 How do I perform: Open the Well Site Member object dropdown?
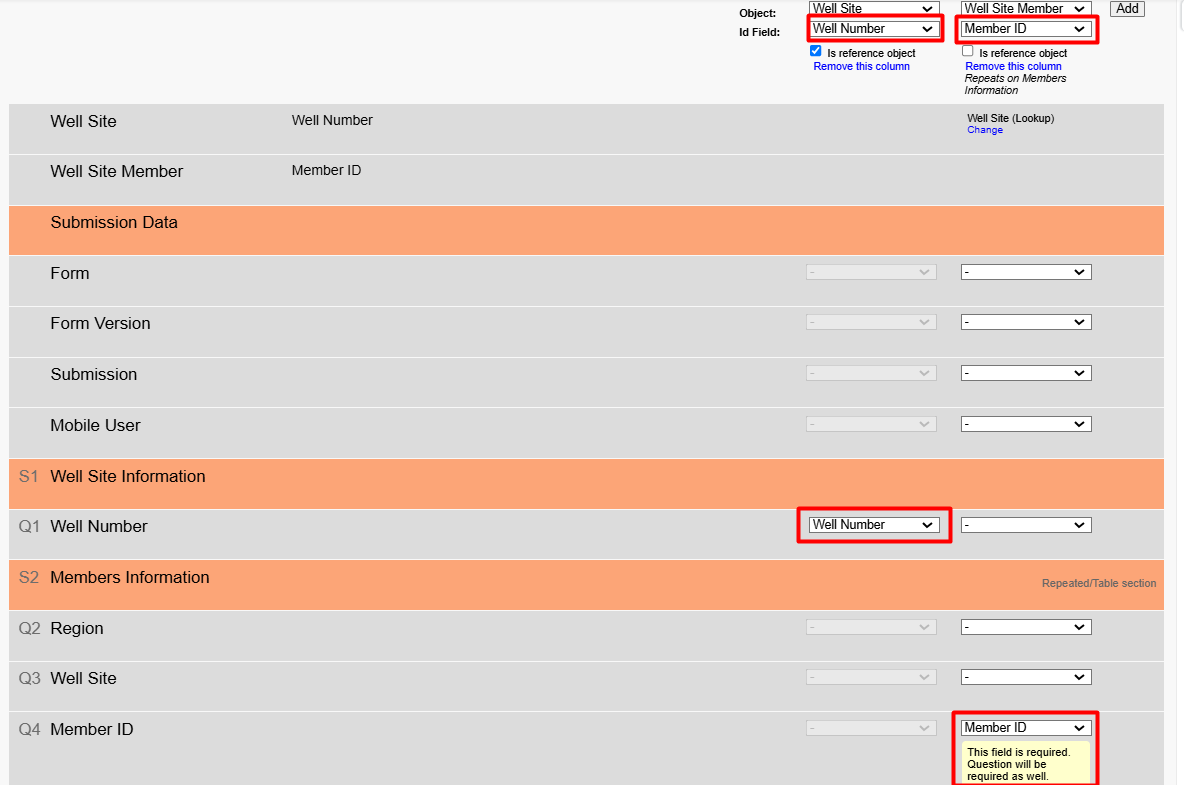coord(1025,8)
